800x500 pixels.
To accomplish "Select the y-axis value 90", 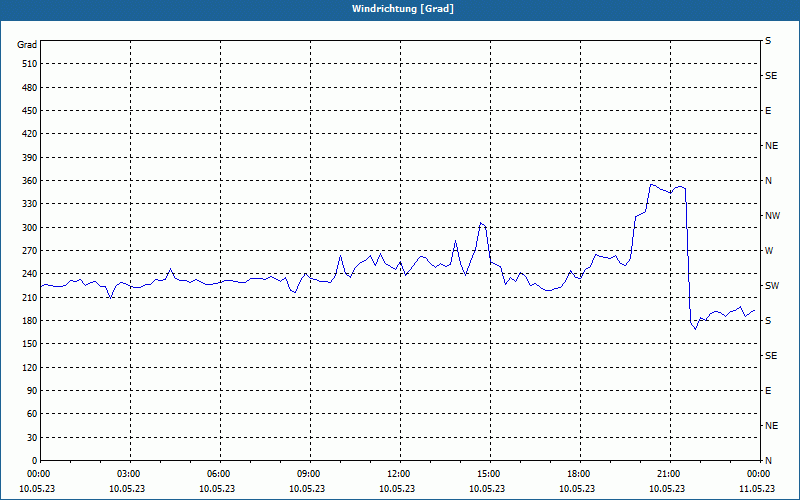I will [32, 391].
